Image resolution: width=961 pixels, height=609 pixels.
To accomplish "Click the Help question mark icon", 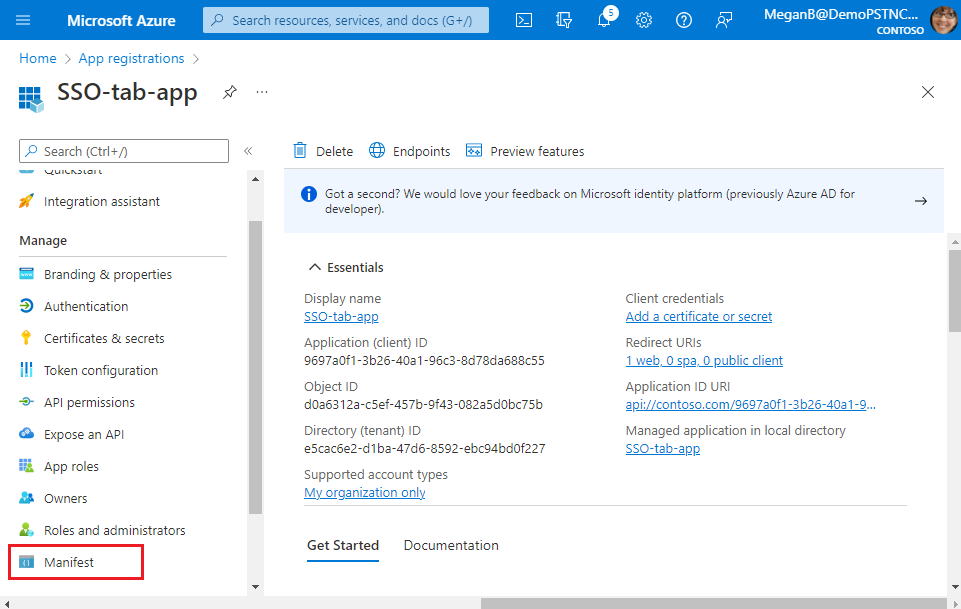I will coord(684,20).
